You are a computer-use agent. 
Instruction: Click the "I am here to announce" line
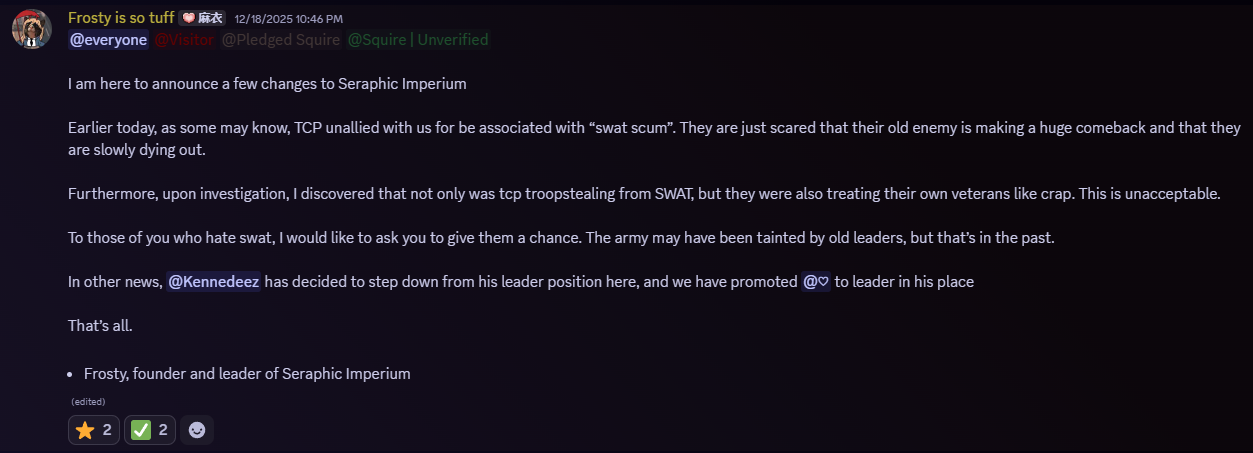(267, 84)
